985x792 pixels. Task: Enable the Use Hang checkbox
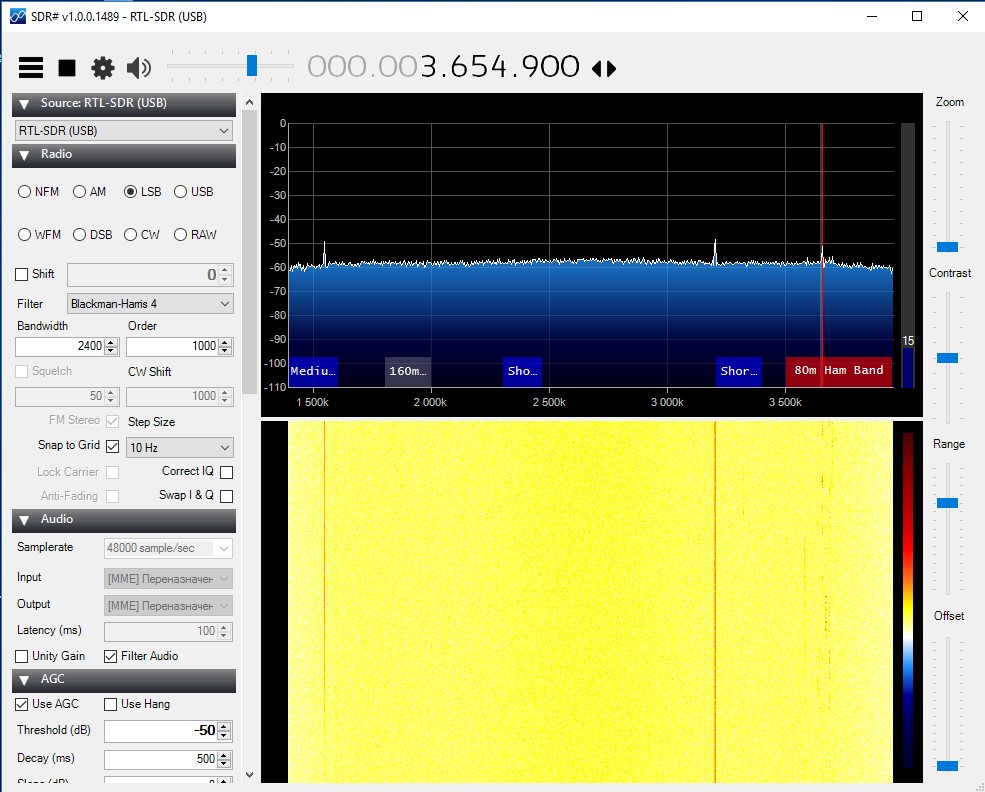pos(111,705)
